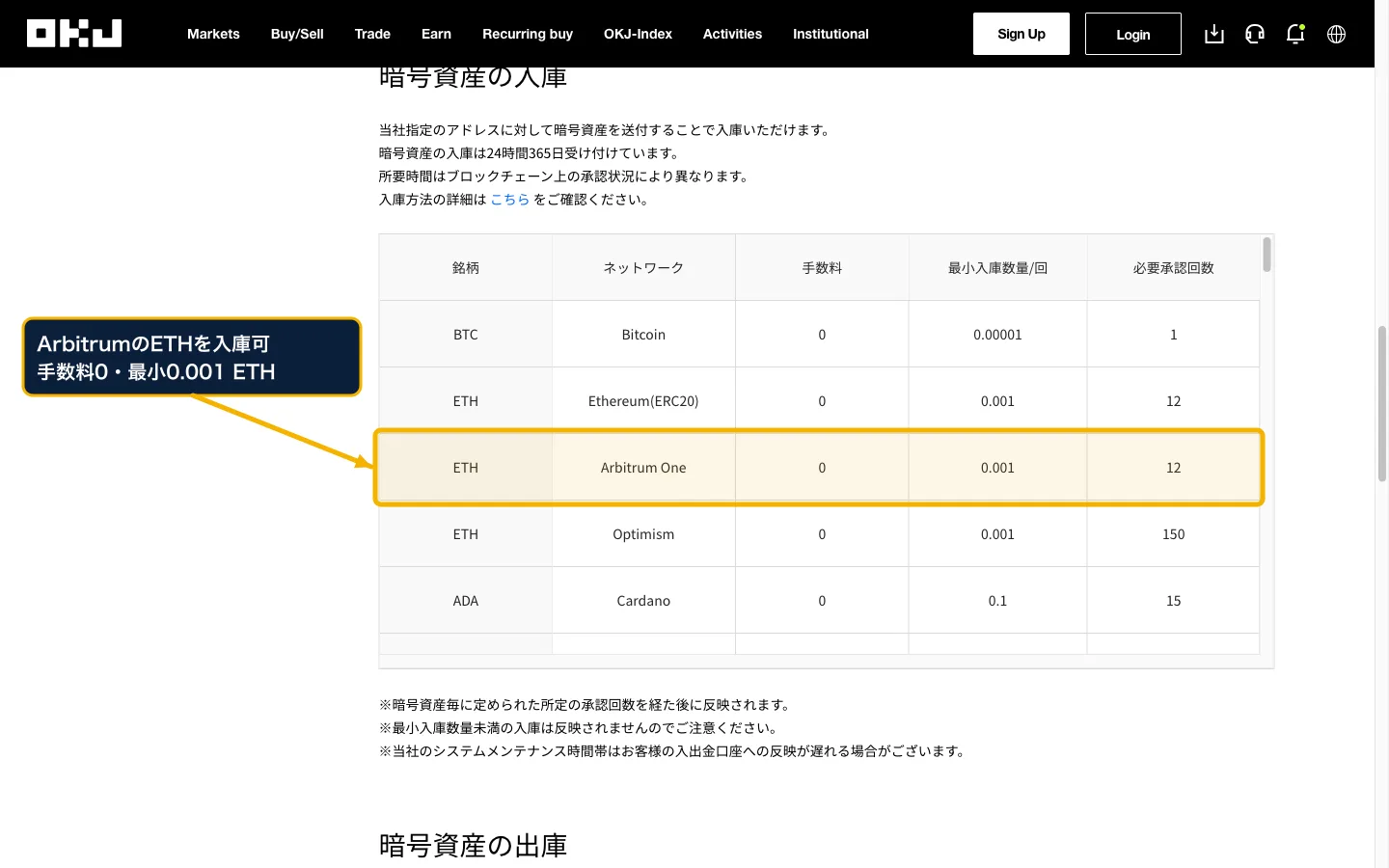Click the 暗号資産の出庫 heading
The width and height of the screenshot is (1389, 868).
pyautogui.click(x=473, y=846)
